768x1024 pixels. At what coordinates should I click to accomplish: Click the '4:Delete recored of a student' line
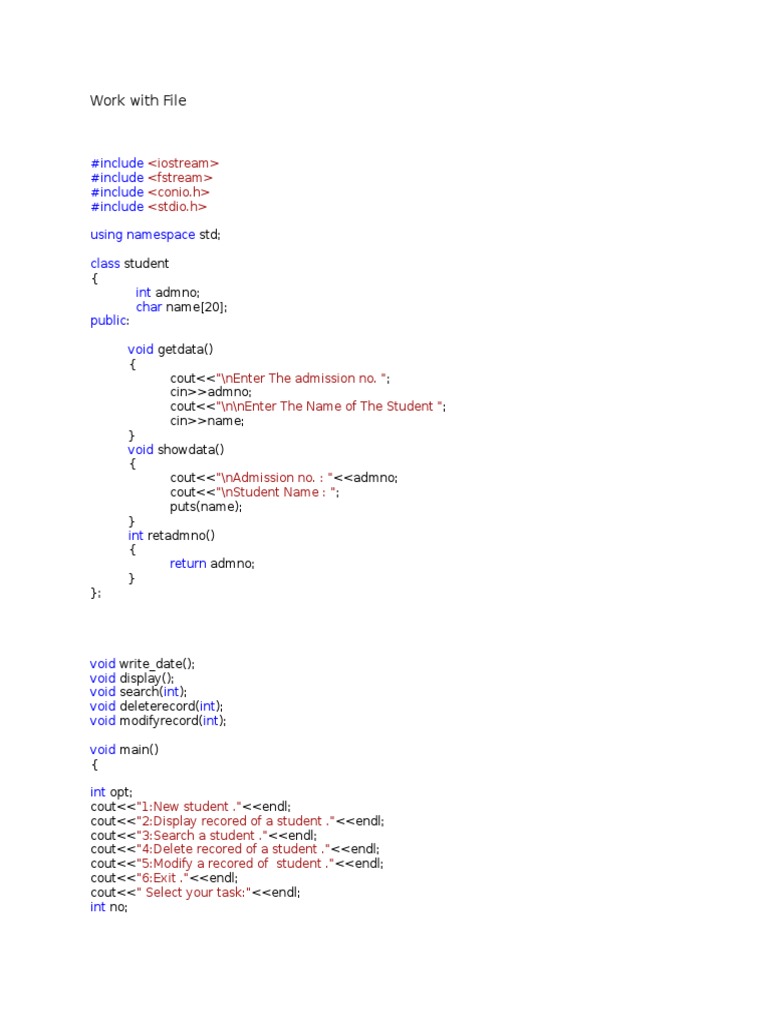[x=235, y=849]
